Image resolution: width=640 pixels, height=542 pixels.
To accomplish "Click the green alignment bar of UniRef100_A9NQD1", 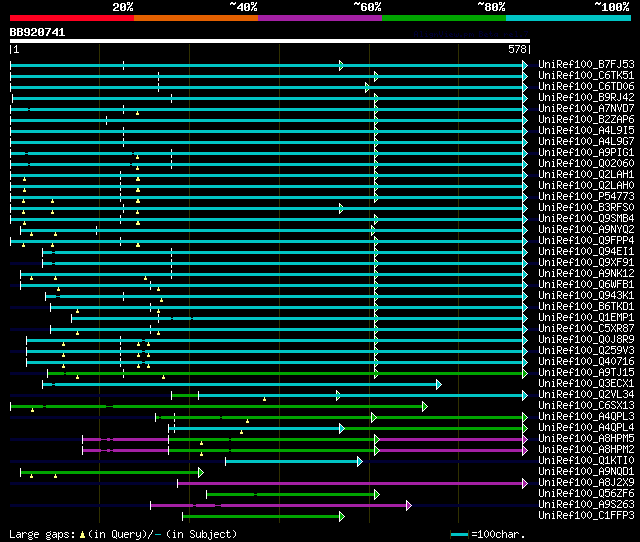I will pyautogui.click(x=111, y=473).
